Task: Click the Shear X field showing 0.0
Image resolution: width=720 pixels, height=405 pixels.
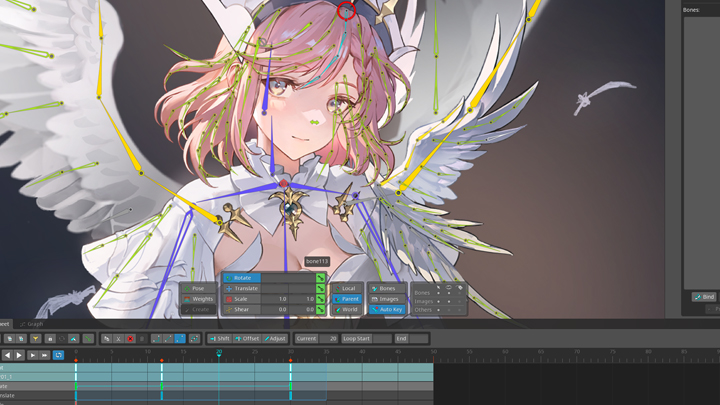Action: coord(275,309)
